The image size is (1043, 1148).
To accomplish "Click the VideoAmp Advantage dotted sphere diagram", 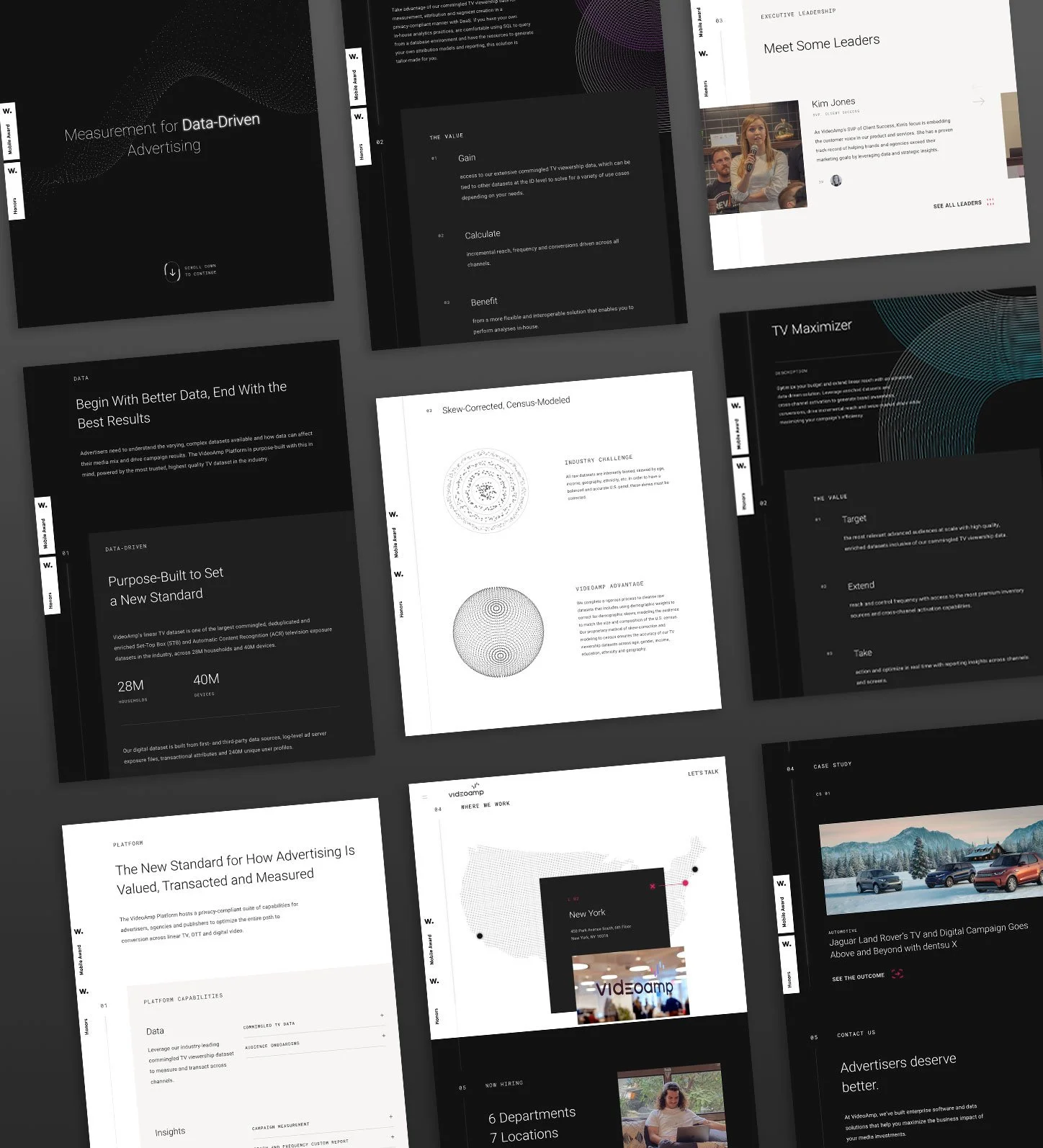I will coord(498,632).
